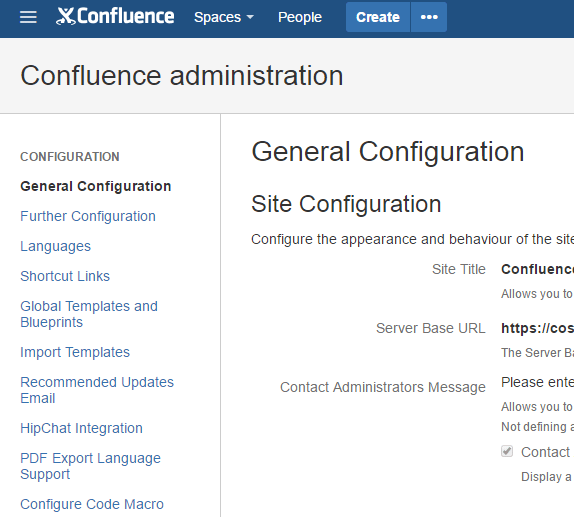Screen dimensions: 574x517
Task: Open Recommended Updates Email settings
Action: (x=97, y=390)
